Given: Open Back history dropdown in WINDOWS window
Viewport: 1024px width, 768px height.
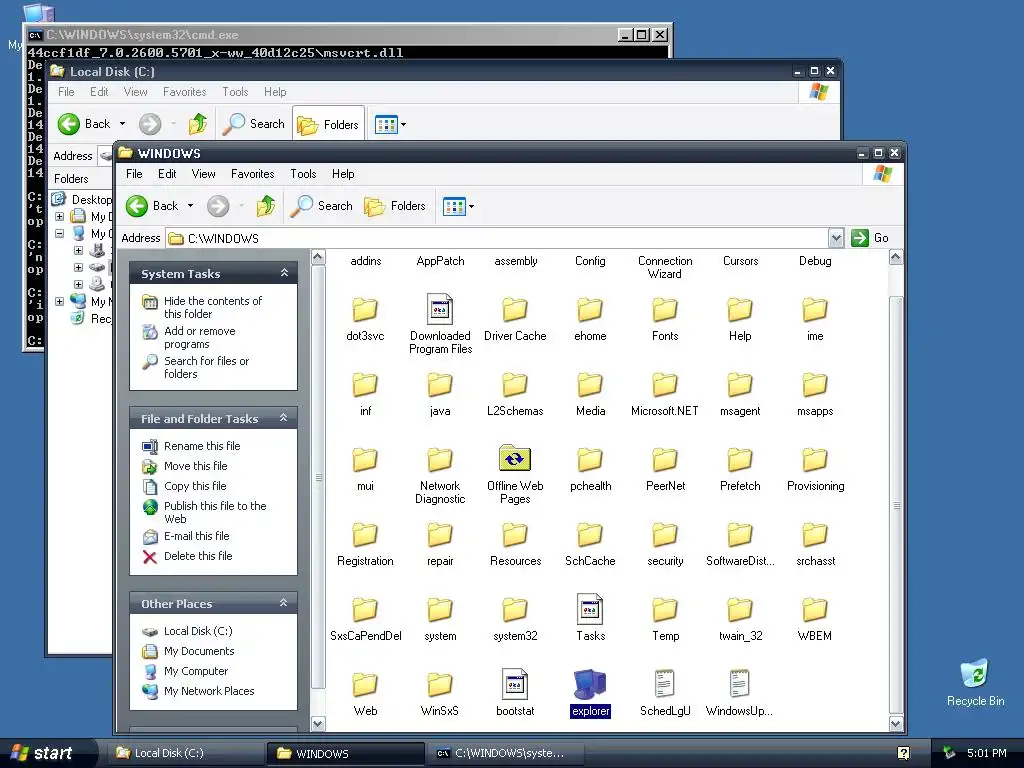Looking at the screenshot, I should [x=191, y=206].
